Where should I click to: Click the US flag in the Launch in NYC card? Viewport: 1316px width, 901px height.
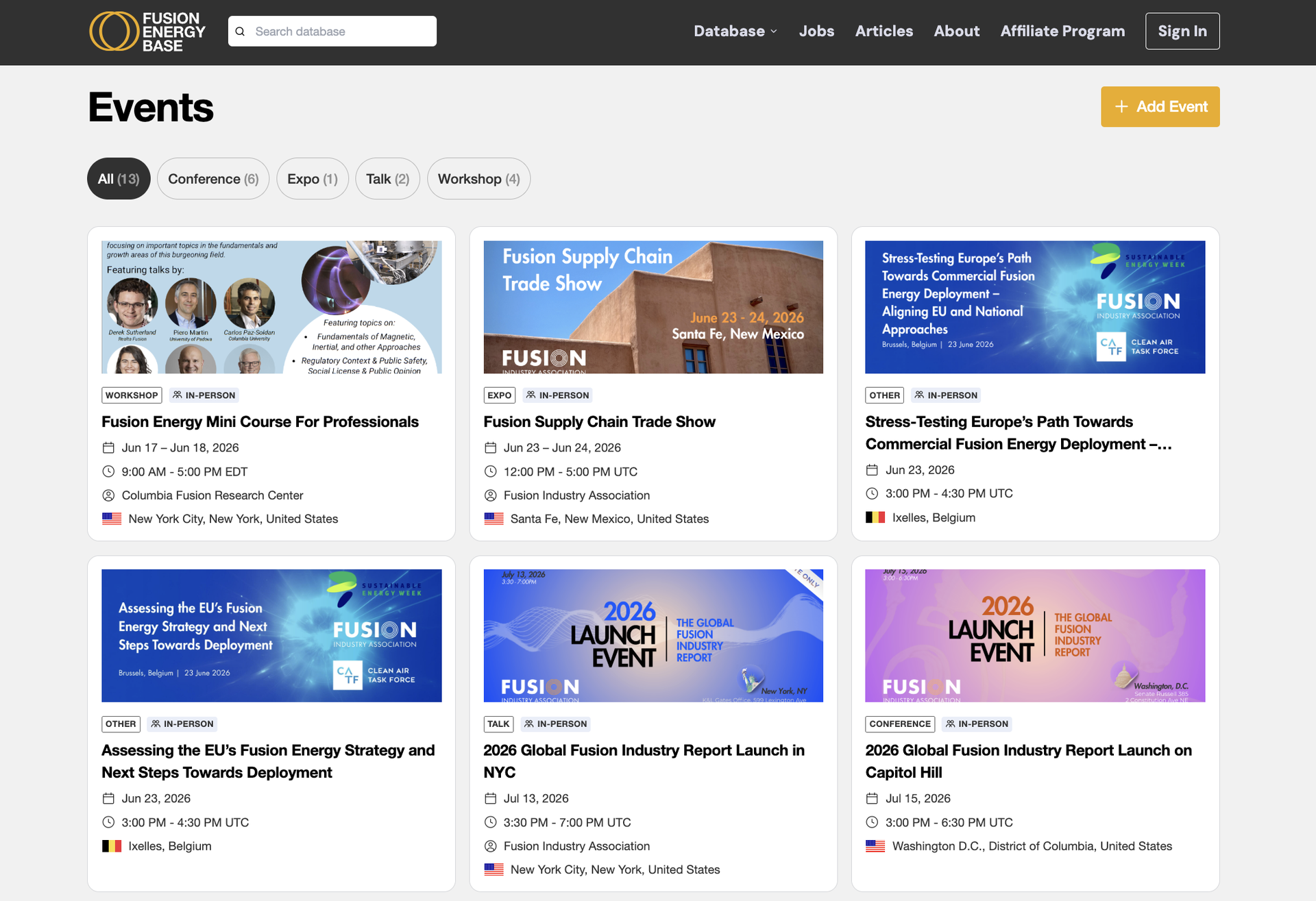(x=493, y=869)
